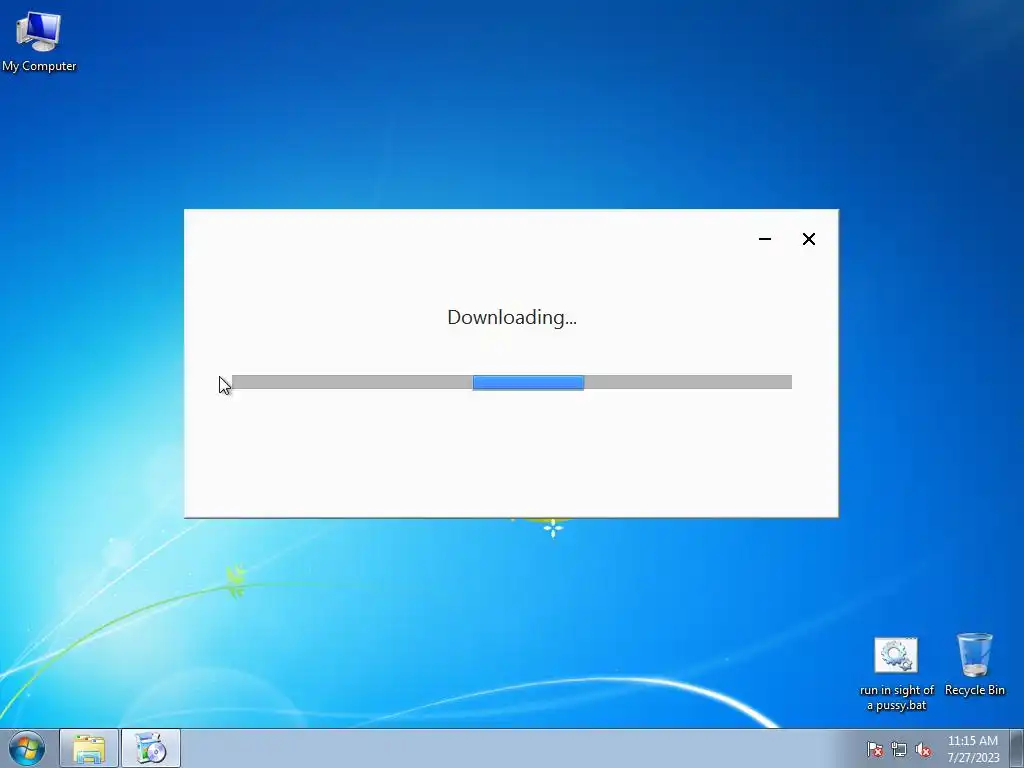Click the installer program taskbar icon
This screenshot has width=1024, height=768.
pyautogui.click(x=150, y=748)
